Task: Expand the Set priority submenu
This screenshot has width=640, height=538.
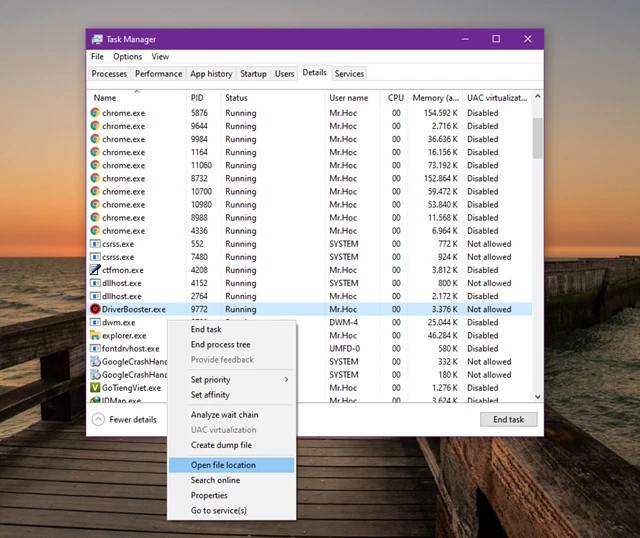Action: (240, 380)
